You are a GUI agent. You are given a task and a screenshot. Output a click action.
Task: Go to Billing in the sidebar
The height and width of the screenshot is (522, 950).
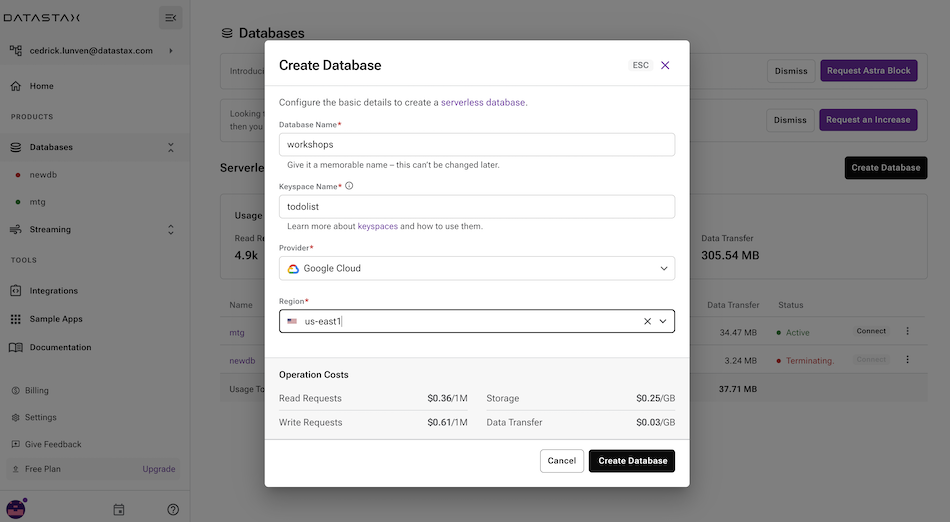coord(37,390)
